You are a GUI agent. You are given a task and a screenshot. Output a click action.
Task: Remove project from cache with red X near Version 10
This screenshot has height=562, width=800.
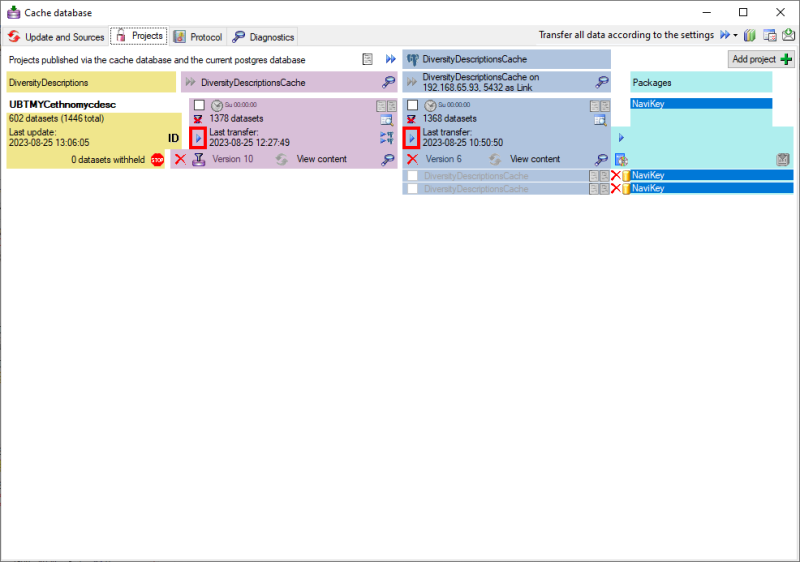(180, 159)
